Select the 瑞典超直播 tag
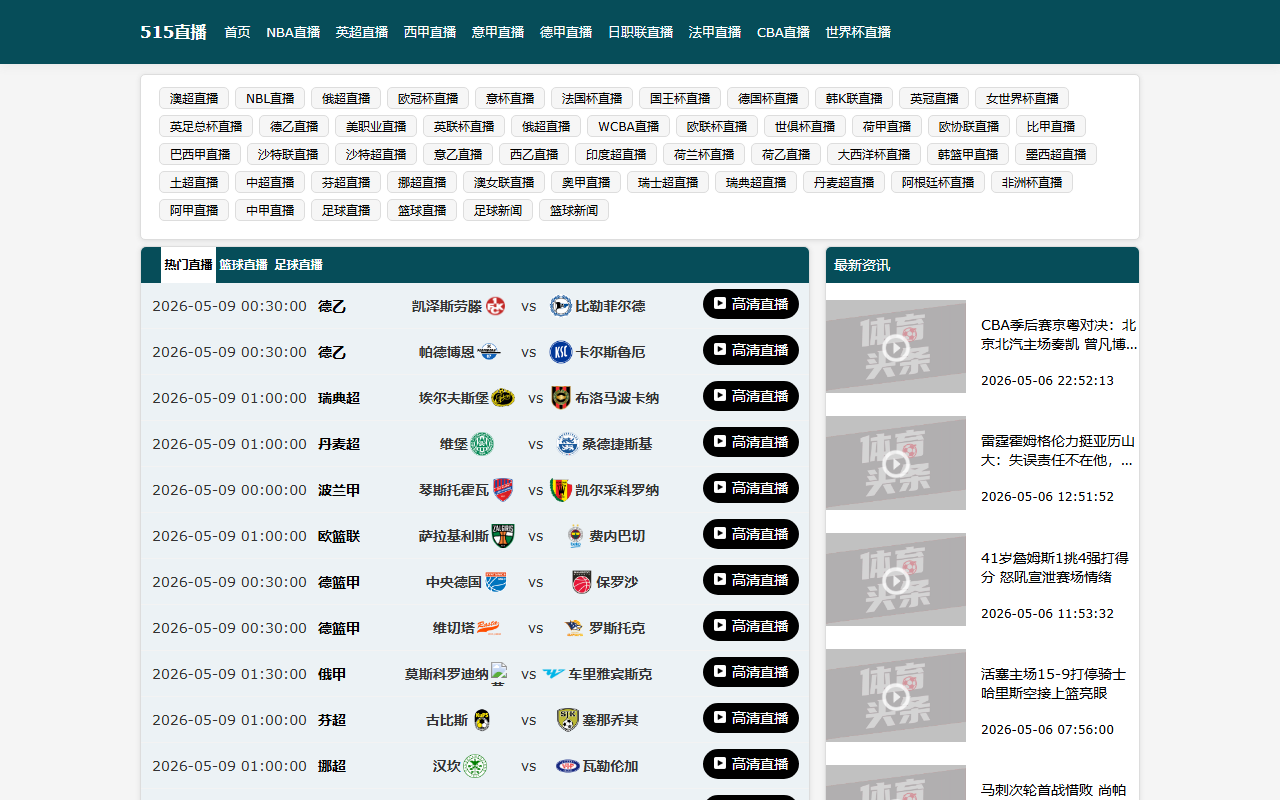 (756, 182)
